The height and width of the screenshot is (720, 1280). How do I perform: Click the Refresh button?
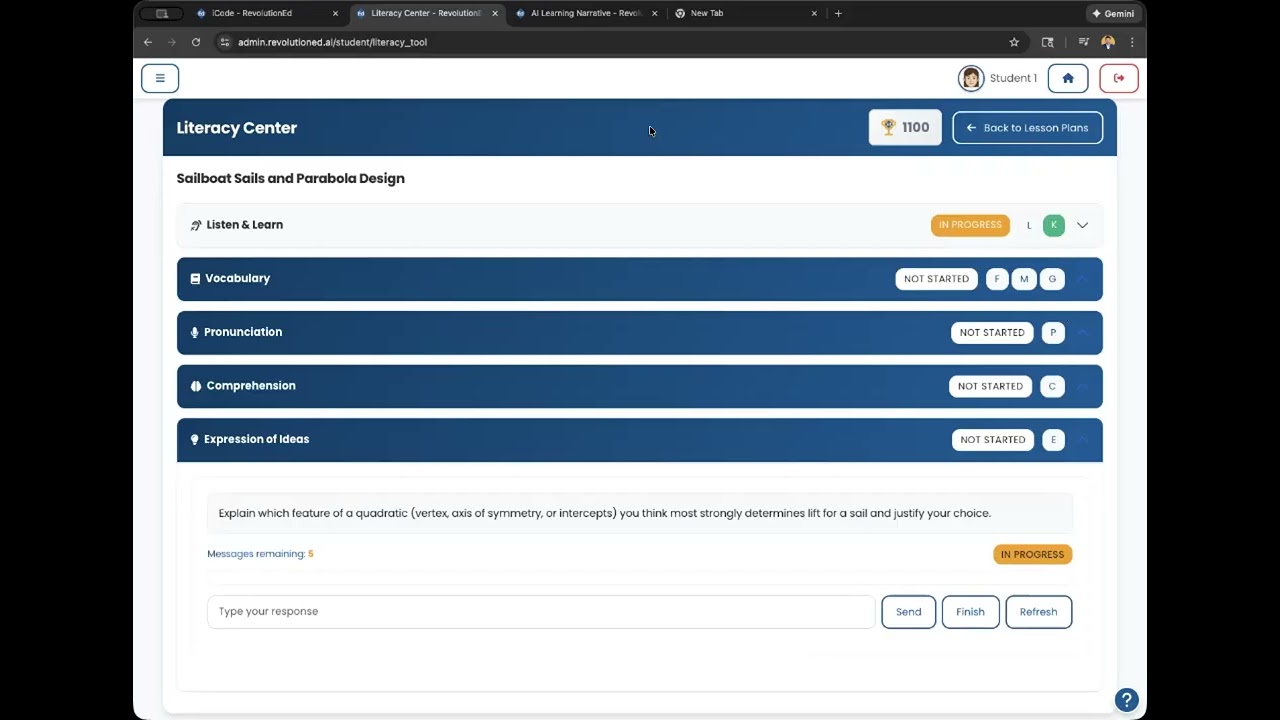[1038, 612]
